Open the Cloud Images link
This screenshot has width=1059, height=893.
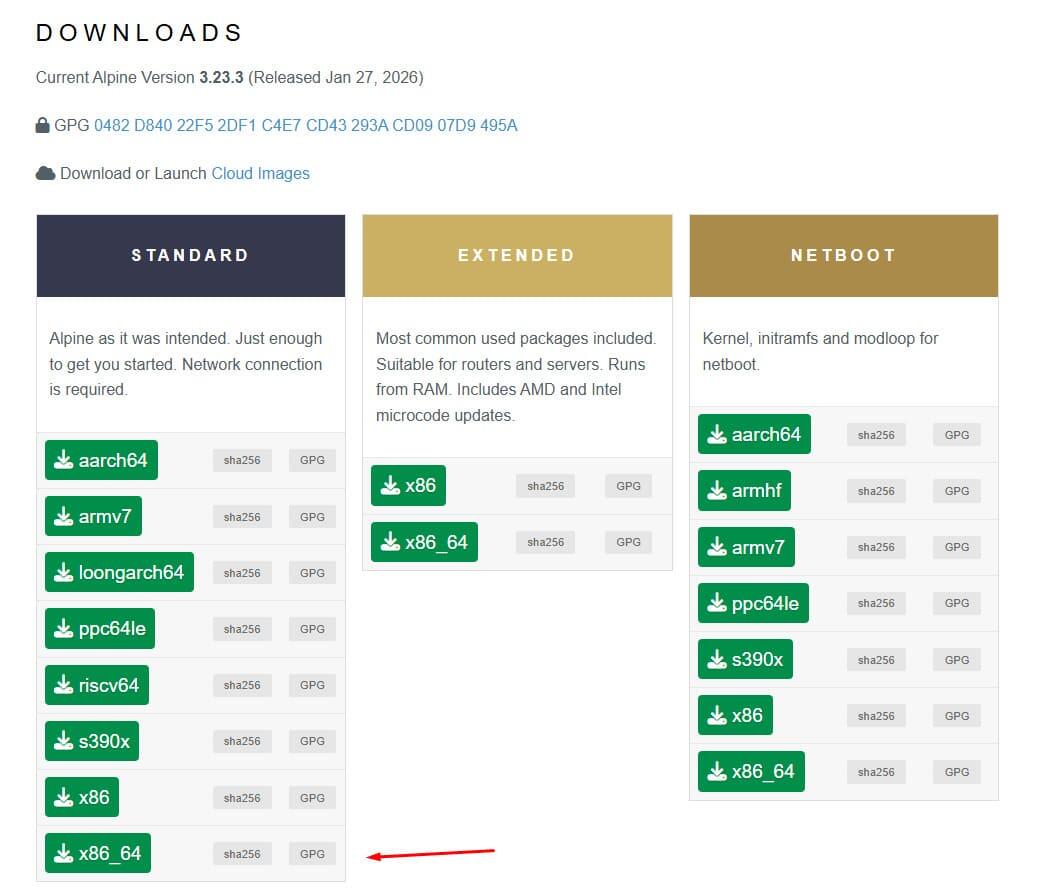pyautogui.click(x=260, y=173)
